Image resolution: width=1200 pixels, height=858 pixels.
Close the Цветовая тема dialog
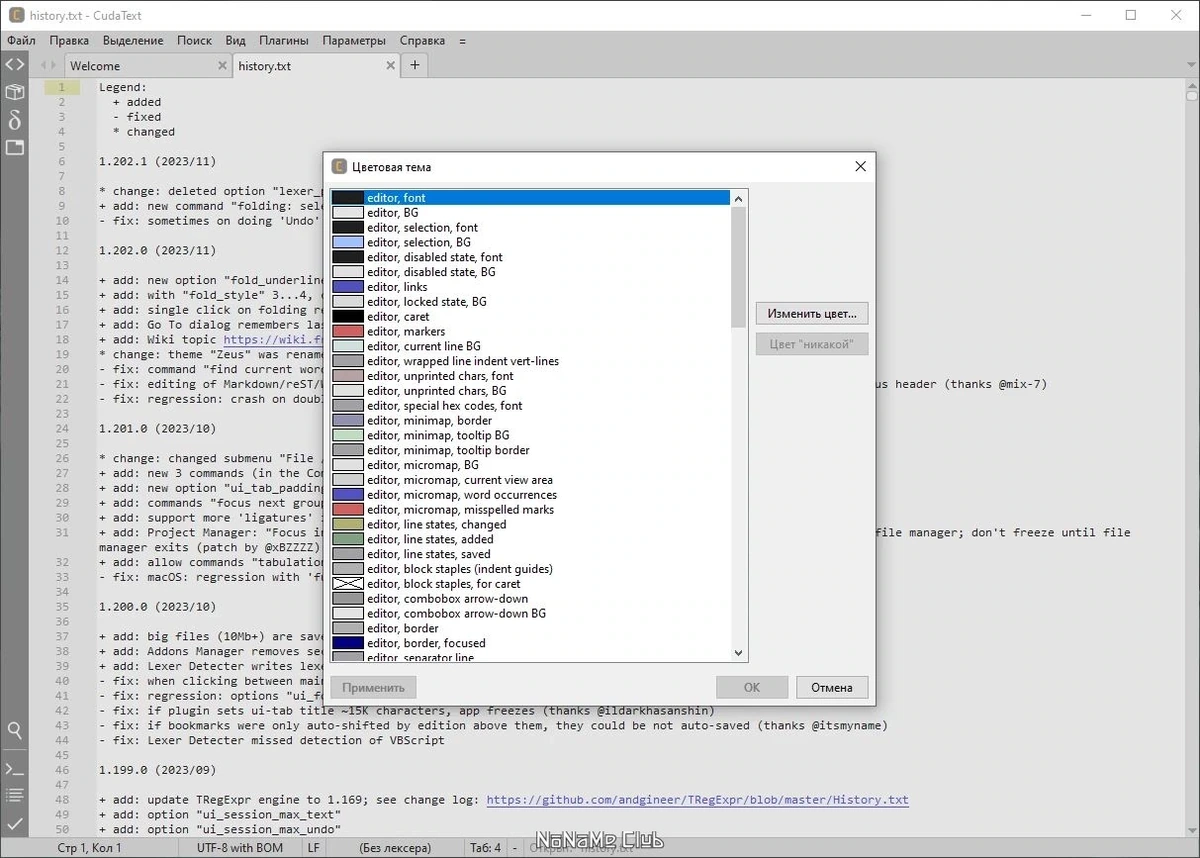pos(860,167)
